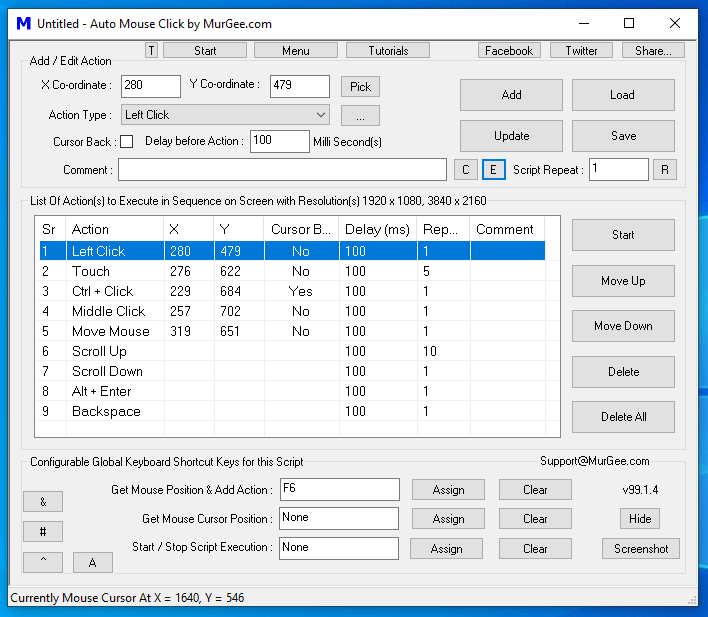Click the E button beside the Comment field
Image resolution: width=708 pixels, height=617 pixels.
tap(493, 170)
